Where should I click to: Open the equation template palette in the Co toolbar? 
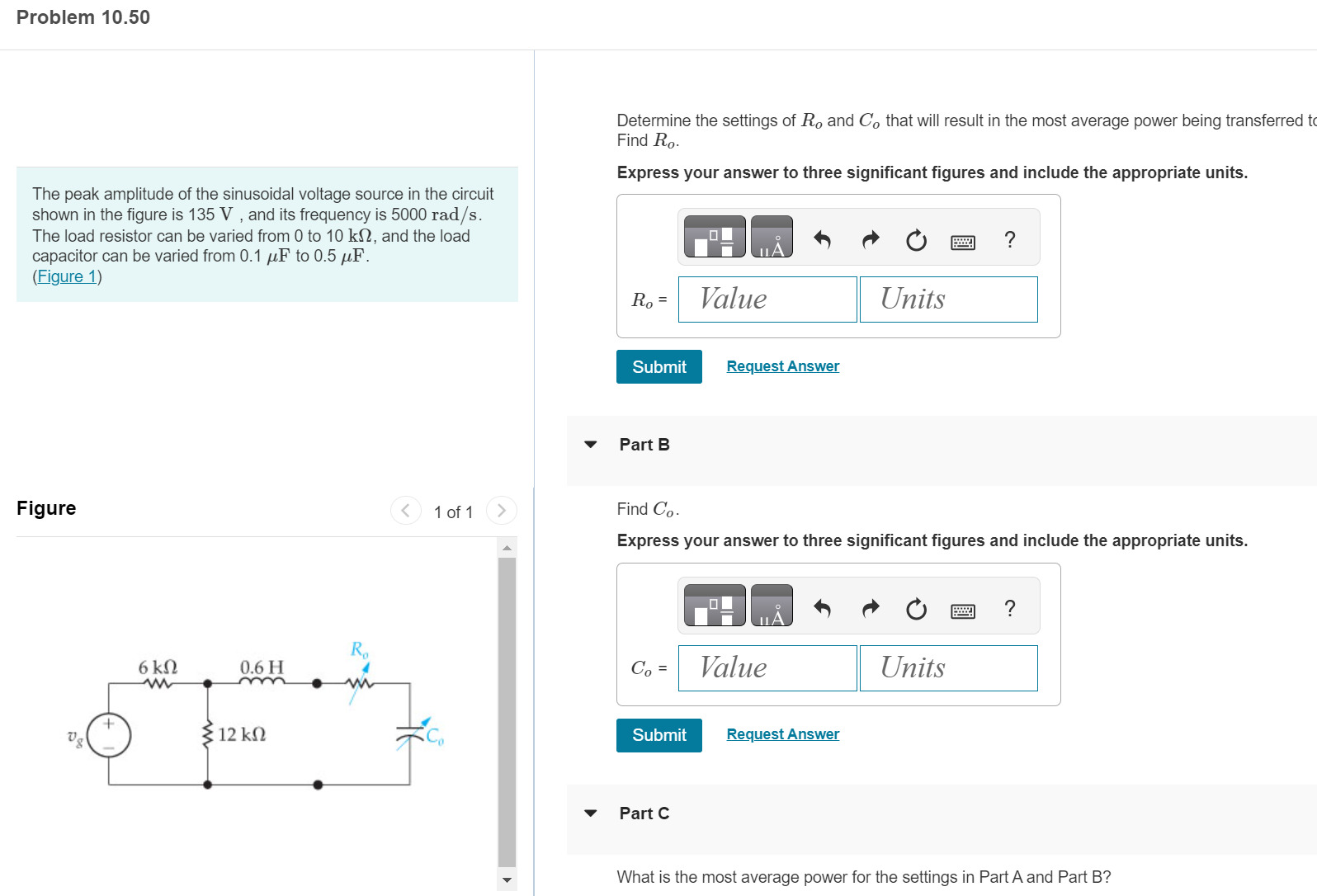(713, 606)
